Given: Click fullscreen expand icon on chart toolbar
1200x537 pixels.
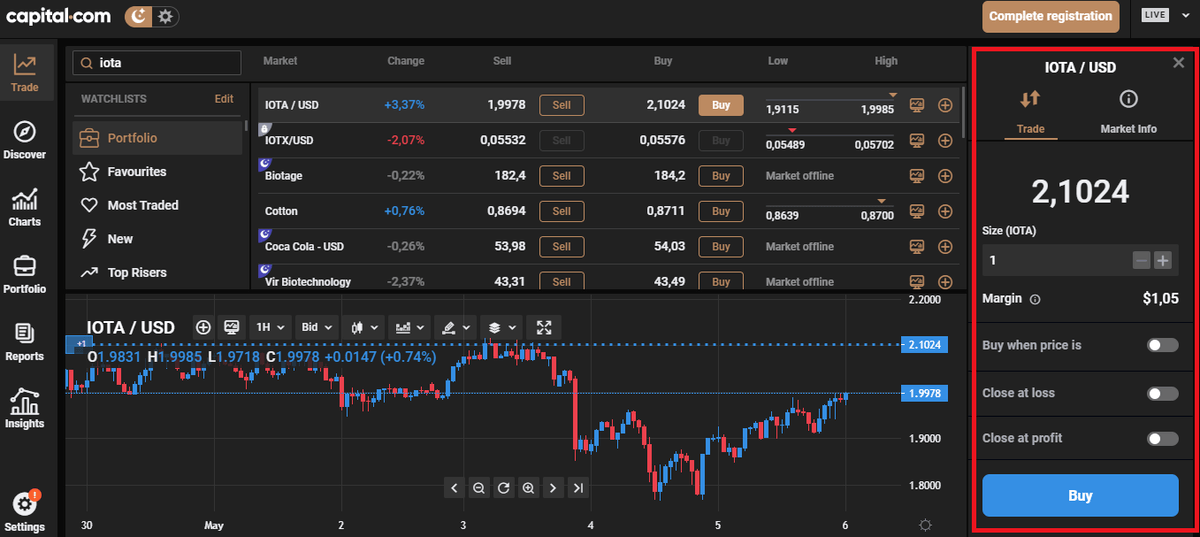Looking at the screenshot, I should [544, 327].
